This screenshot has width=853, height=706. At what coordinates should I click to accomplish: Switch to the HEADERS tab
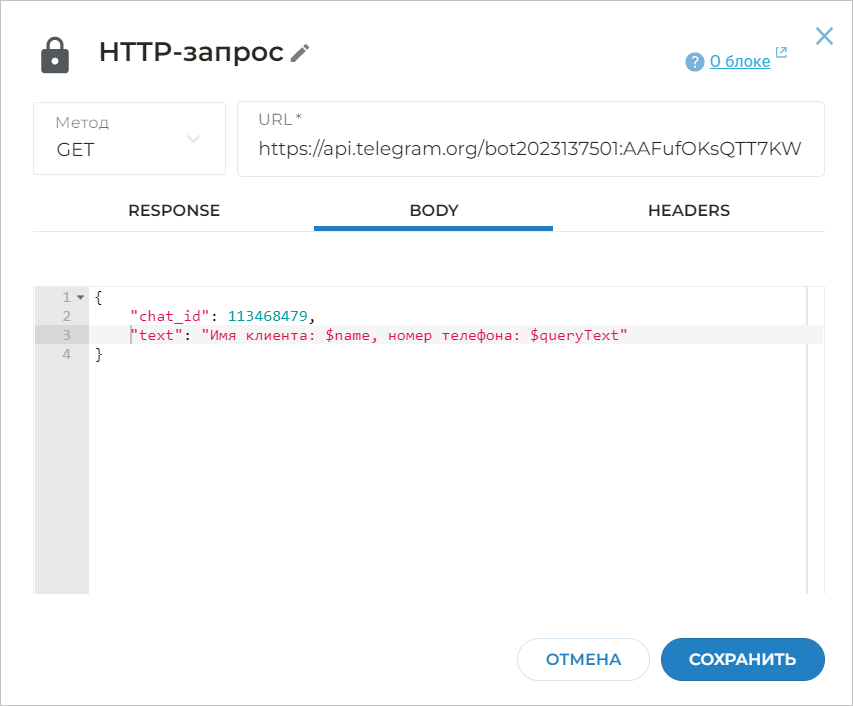pos(689,211)
